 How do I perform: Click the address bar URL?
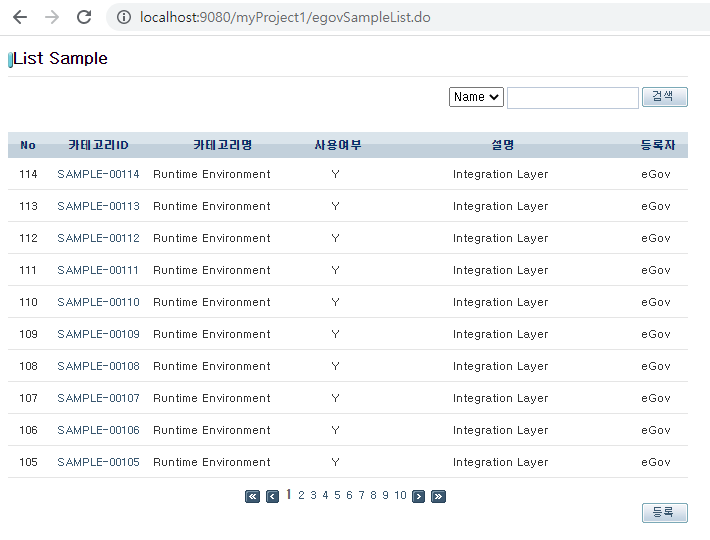[x=285, y=17]
